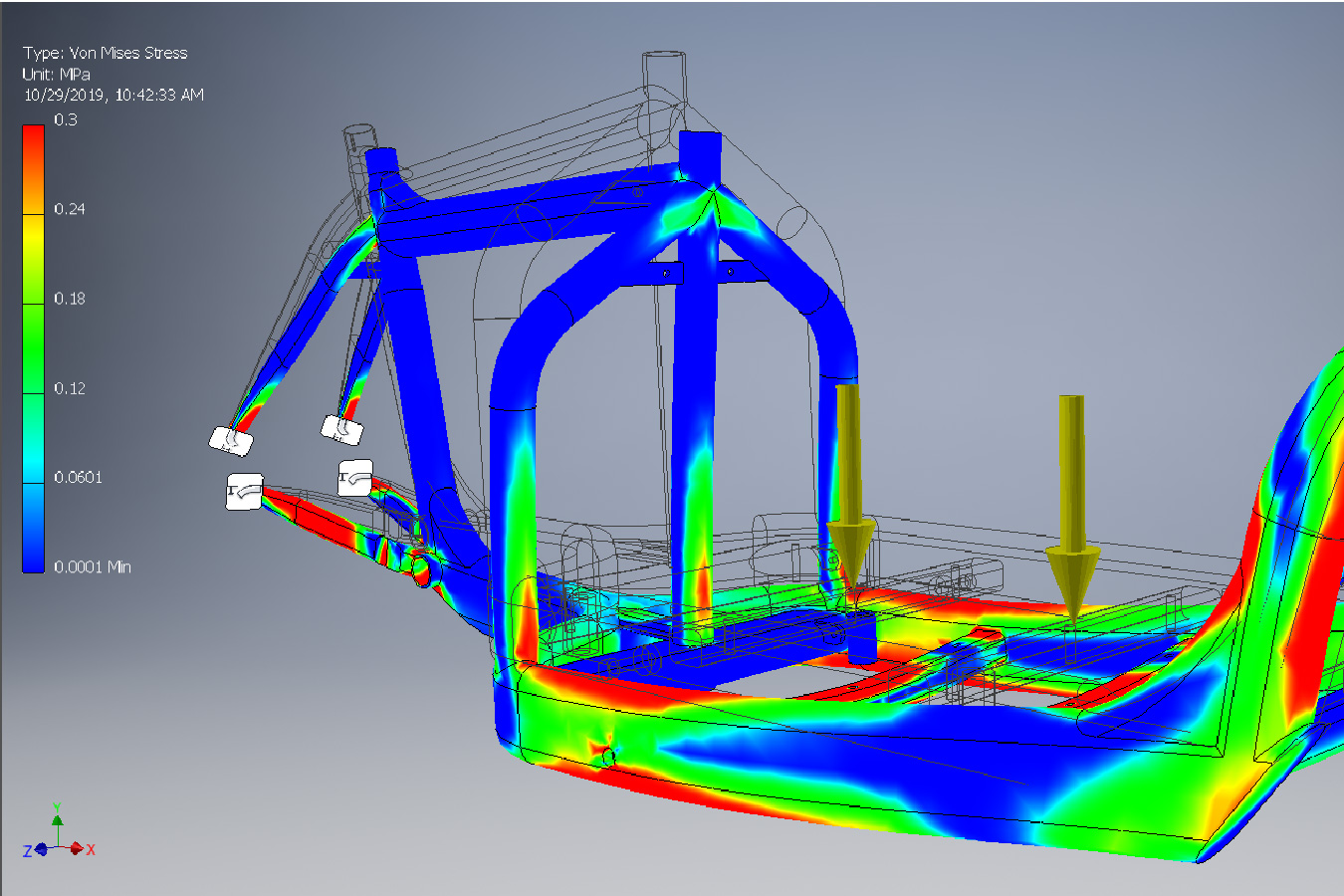Select the lower-left constraint glyph
This screenshot has width=1344, height=896.
(244, 491)
